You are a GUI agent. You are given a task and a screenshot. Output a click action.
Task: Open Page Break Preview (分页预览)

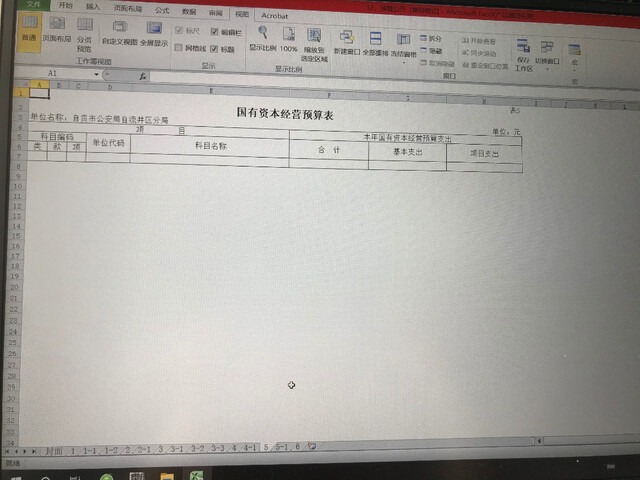(83, 40)
